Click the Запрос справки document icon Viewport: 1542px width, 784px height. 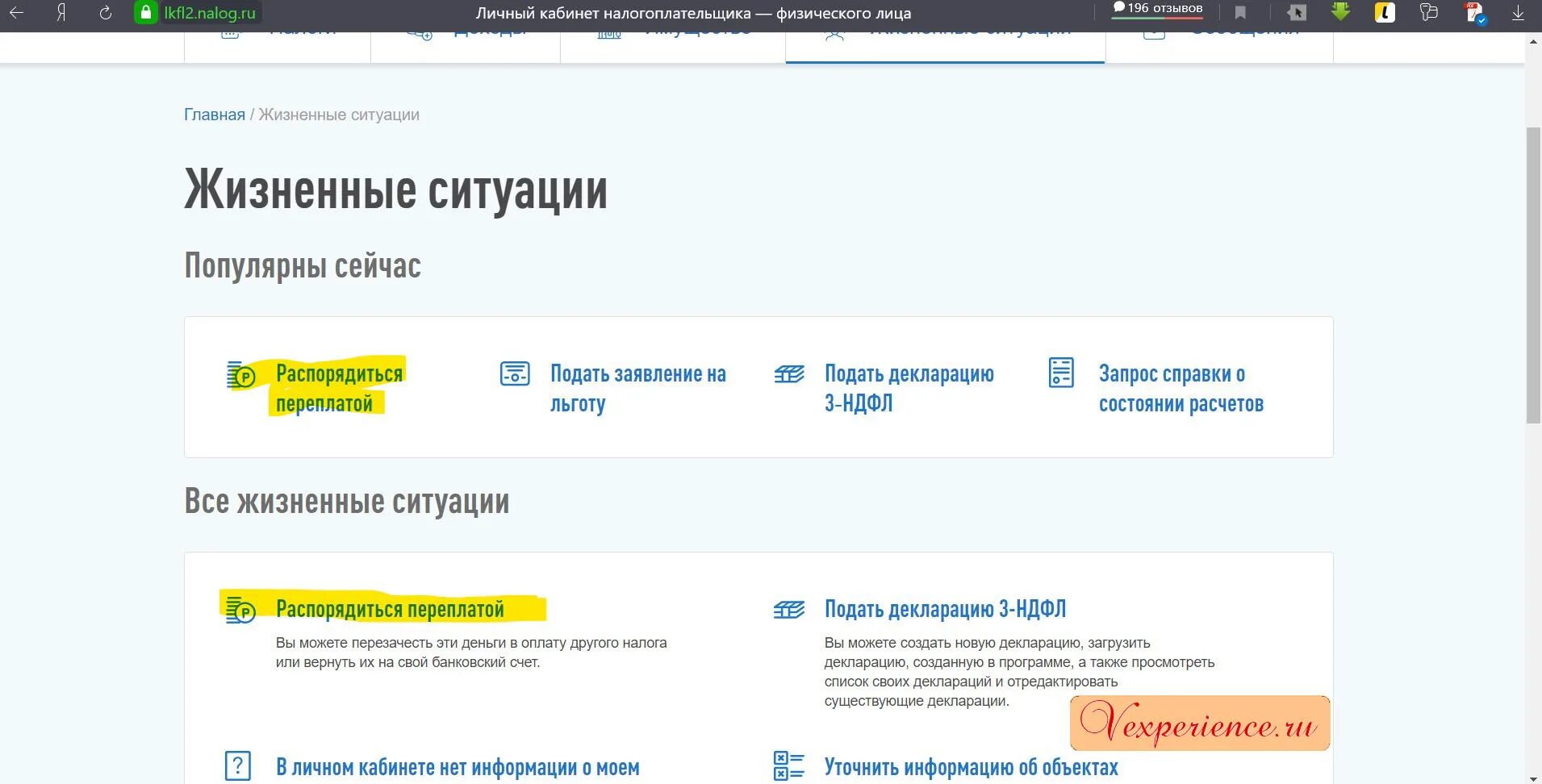tap(1061, 373)
